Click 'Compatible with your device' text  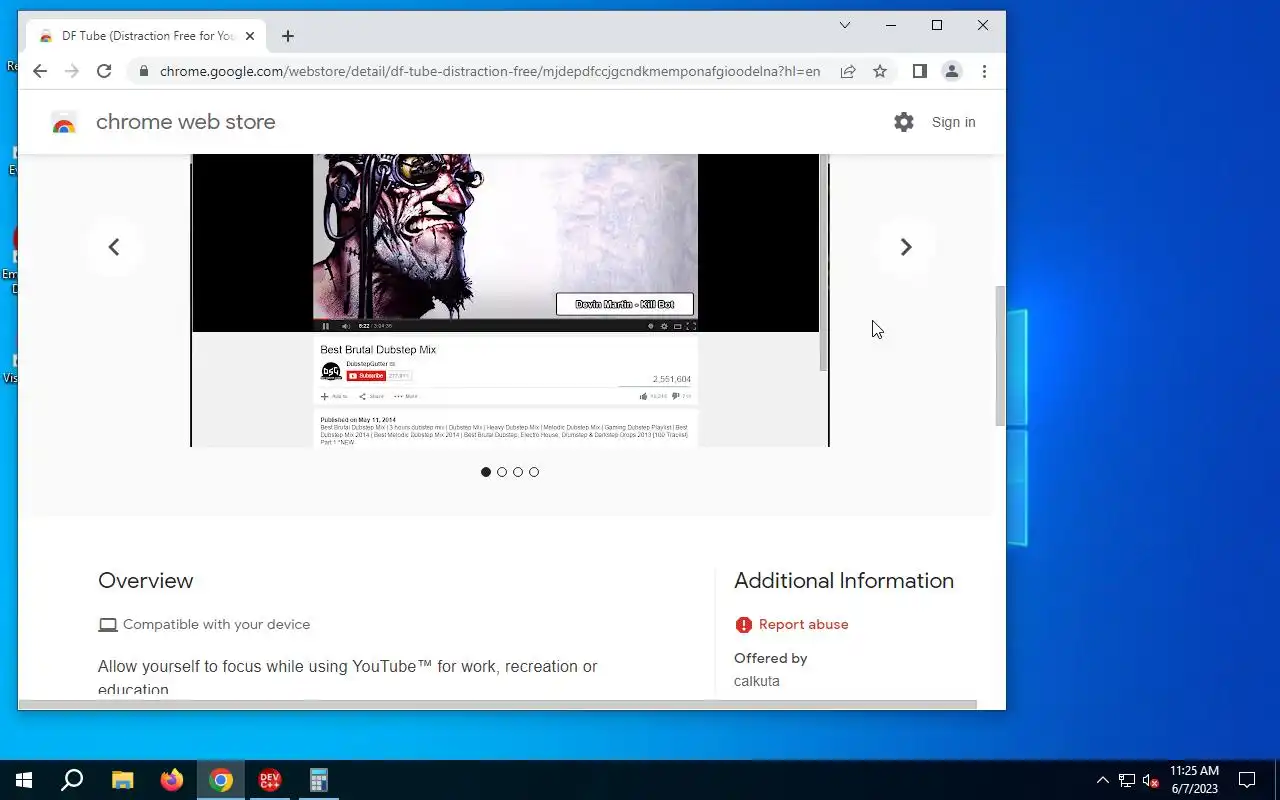point(216,624)
